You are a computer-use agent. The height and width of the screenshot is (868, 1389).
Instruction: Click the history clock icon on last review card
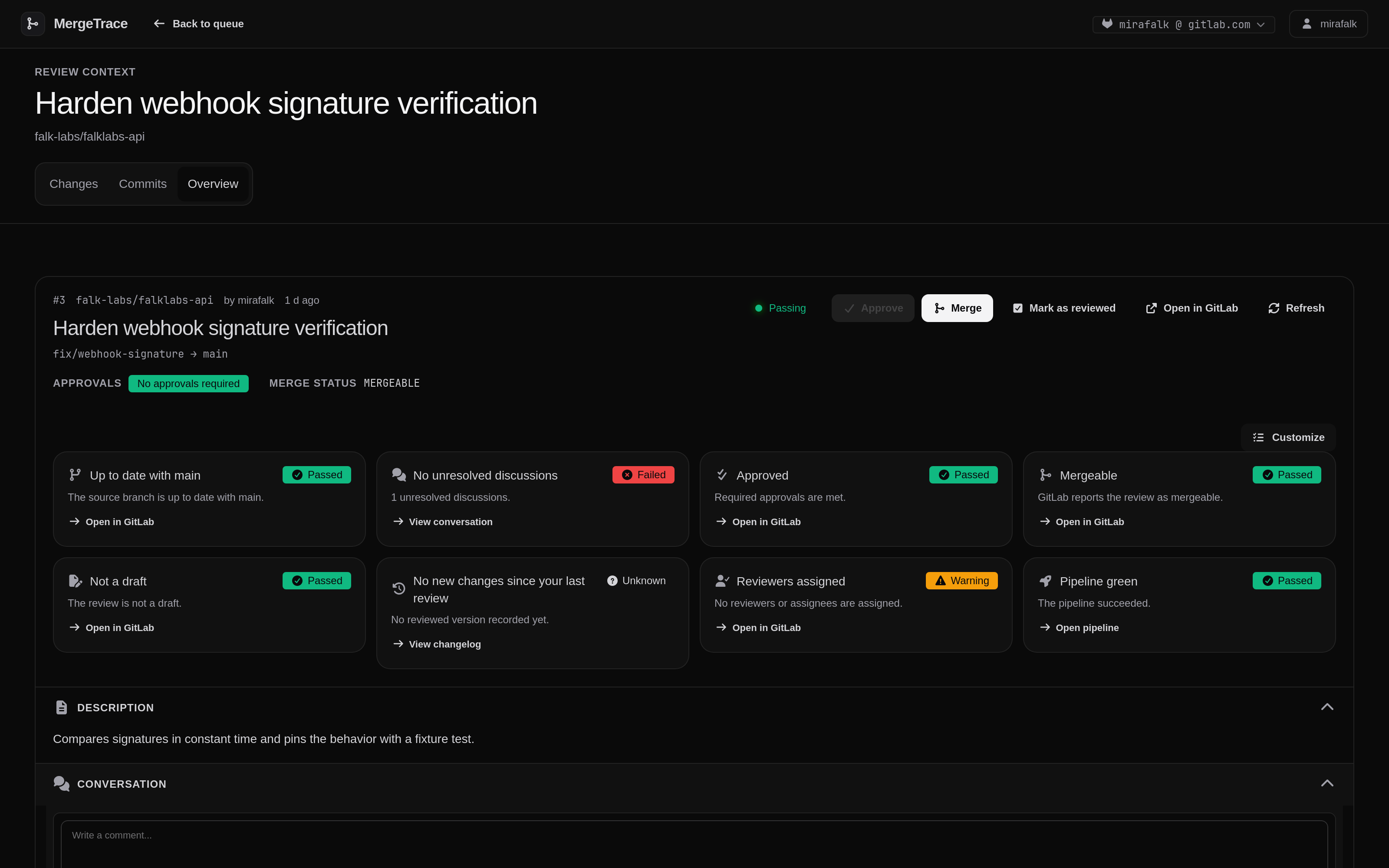[399, 589]
